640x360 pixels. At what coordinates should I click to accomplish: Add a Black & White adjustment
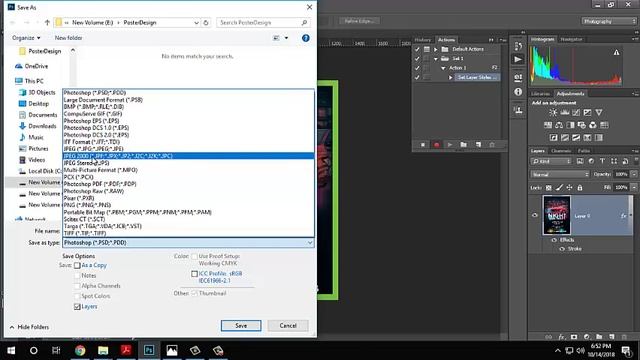[x=571, y=125]
